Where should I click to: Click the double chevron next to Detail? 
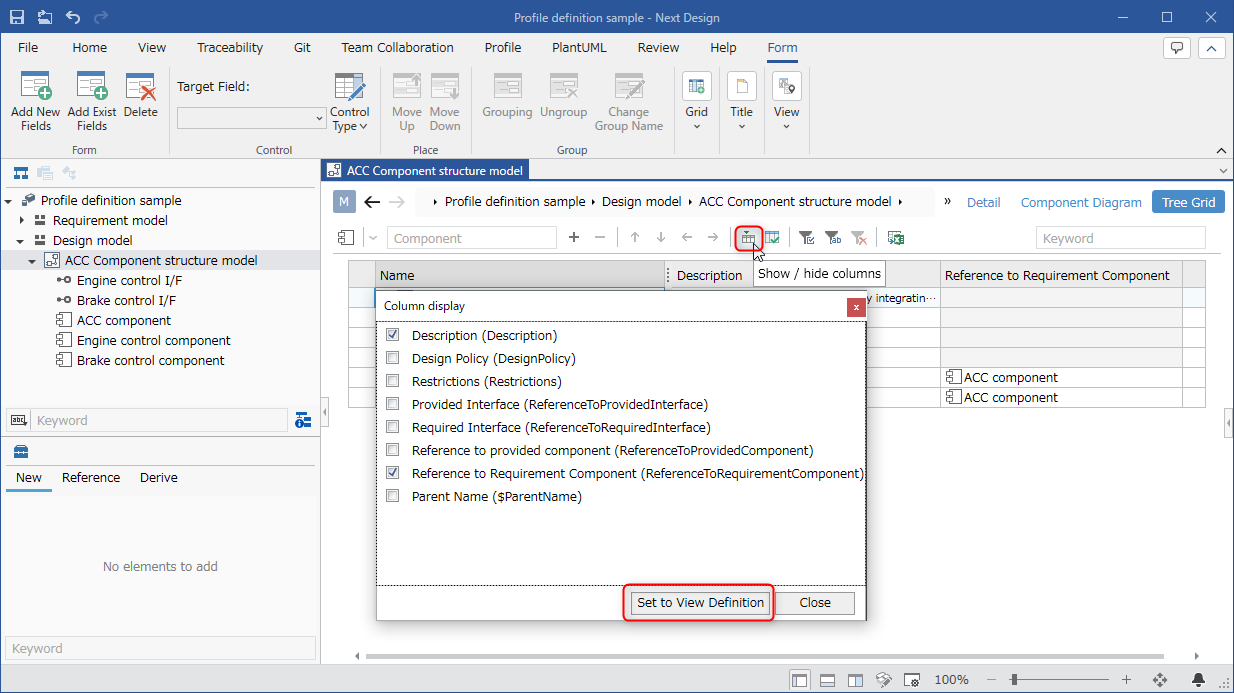(x=947, y=202)
